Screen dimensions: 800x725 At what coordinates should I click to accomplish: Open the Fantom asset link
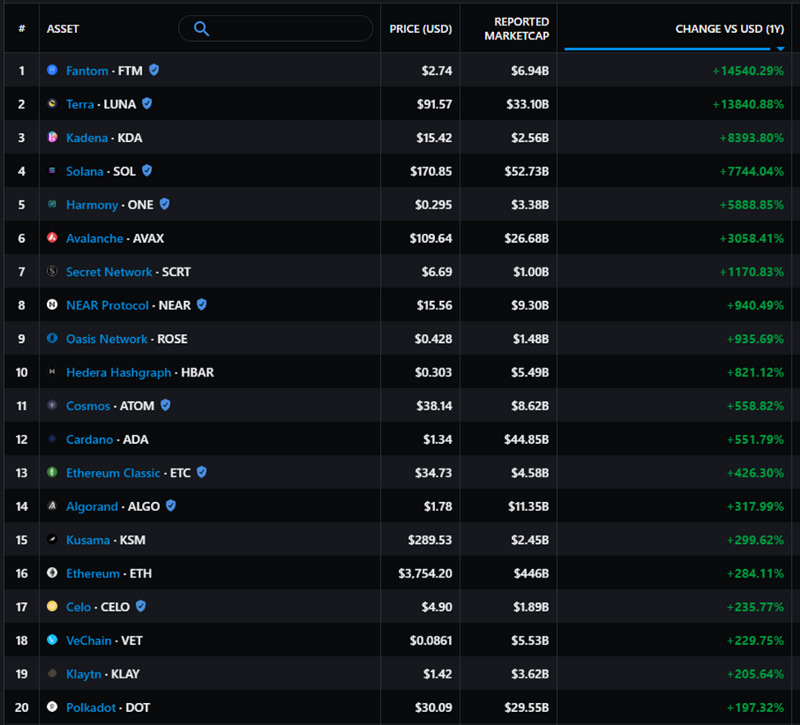[87, 70]
